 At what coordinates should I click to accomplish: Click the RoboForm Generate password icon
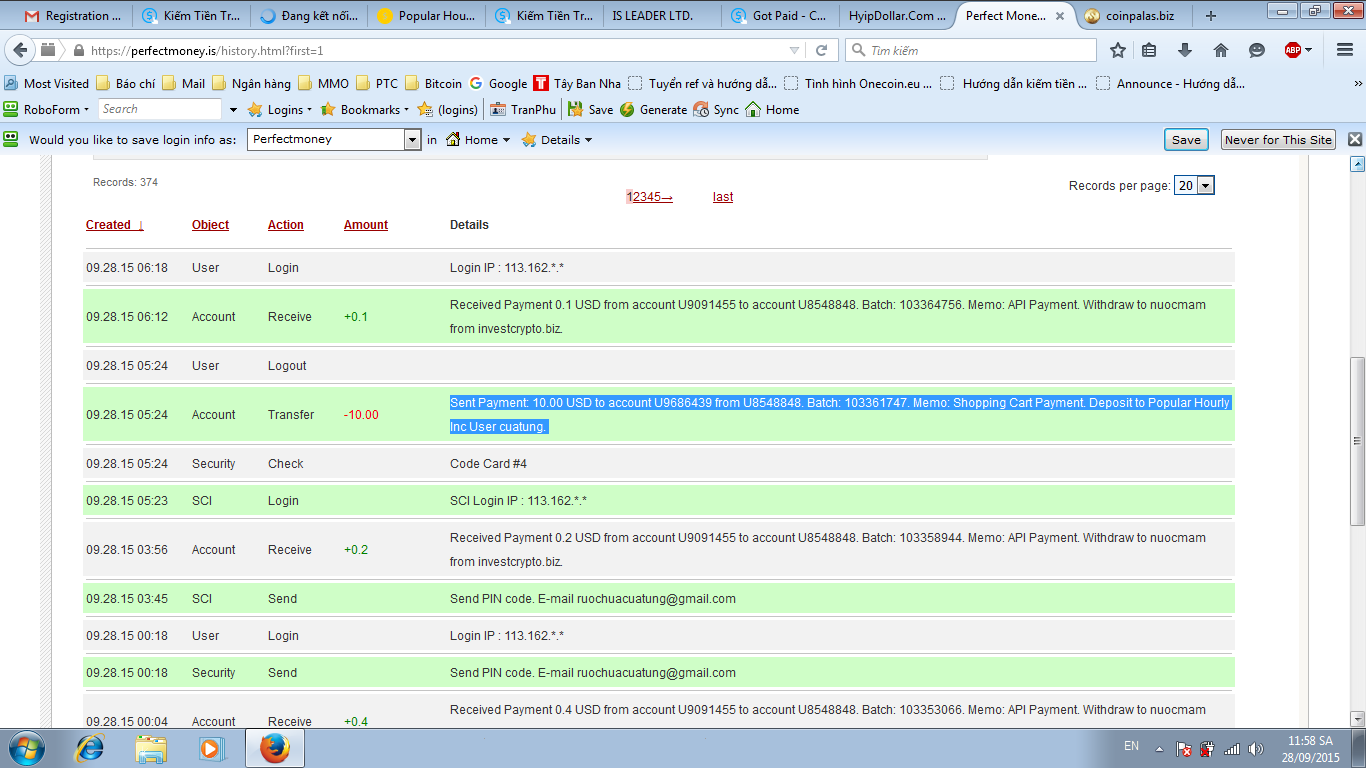click(x=653, y=110)
